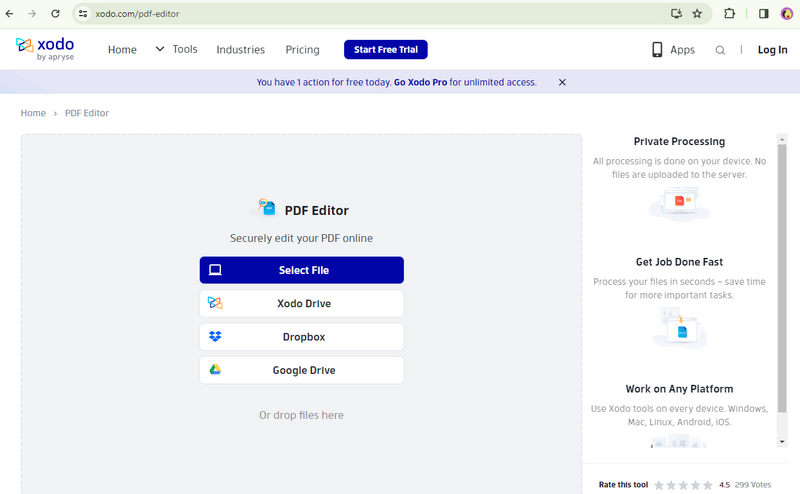Bookmark this page with the star icon
The width and height of the screenshot is (800, 494).
(x=697, y=14)
